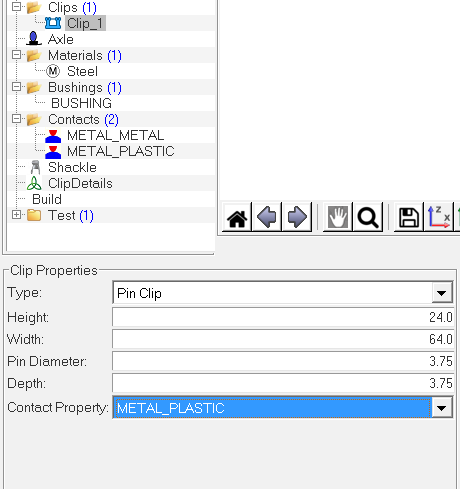Click the Build item in tree
460x489 pixels.
pyautogui.click(x=47, y=199)
